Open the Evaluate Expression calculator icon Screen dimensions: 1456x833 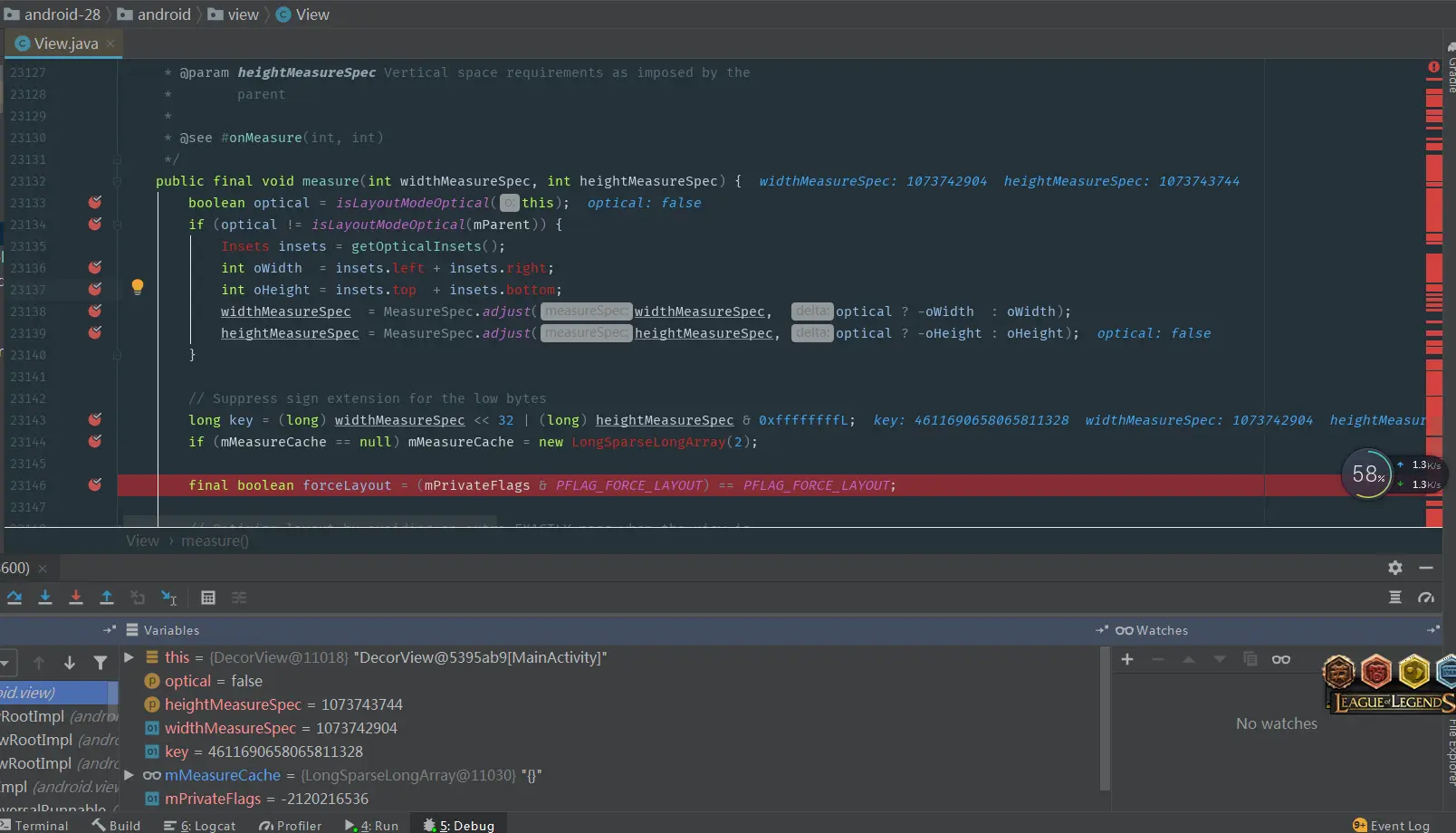pos(208,598)
